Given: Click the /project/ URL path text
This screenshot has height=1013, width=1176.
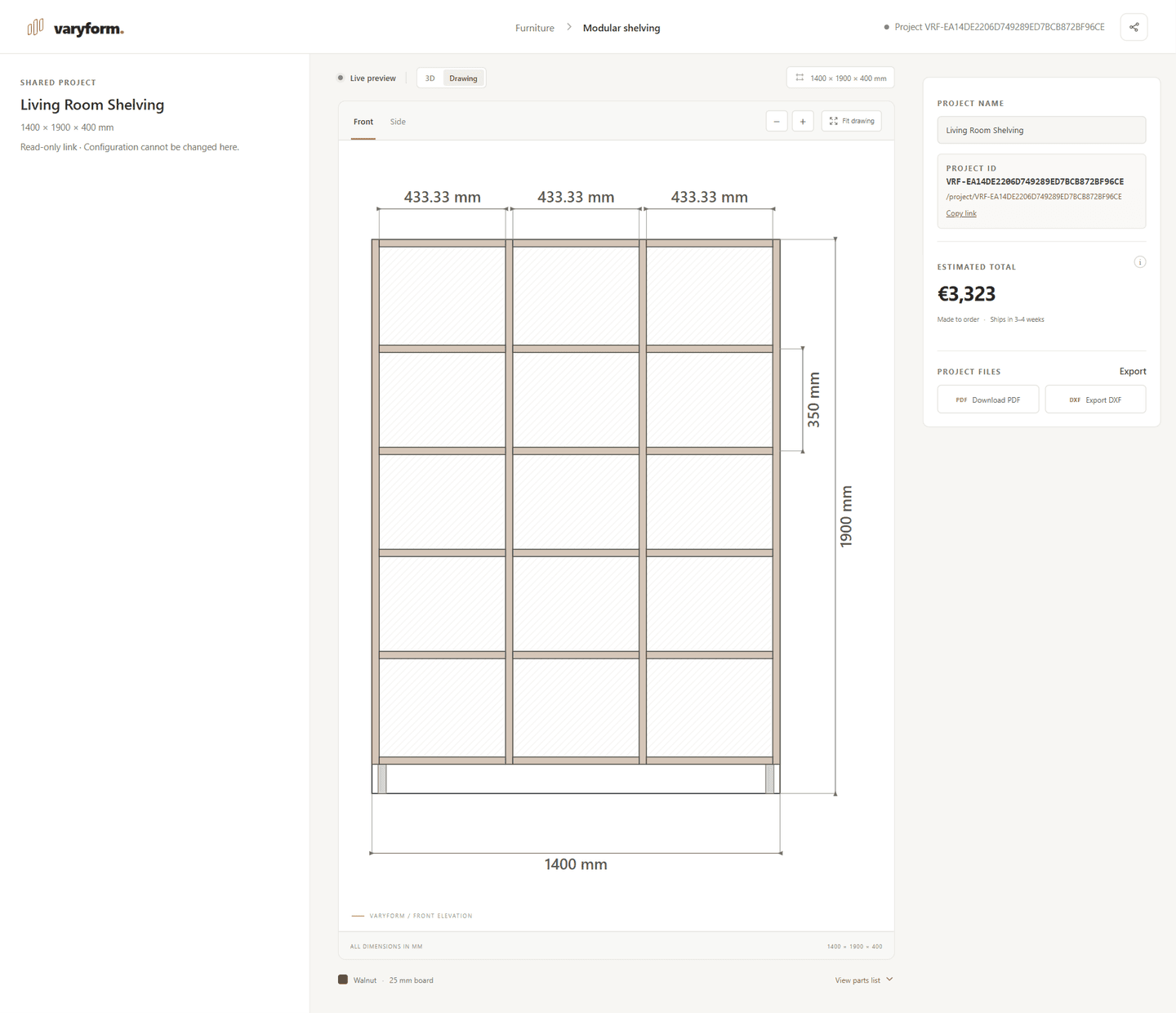Looking at the screenshot, I should (x=1034, y=197).
